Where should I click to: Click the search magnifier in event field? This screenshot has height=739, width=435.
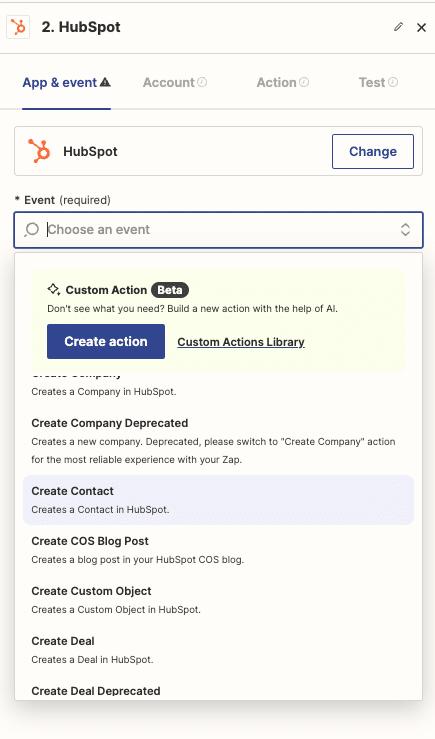[x=32, y=230]
